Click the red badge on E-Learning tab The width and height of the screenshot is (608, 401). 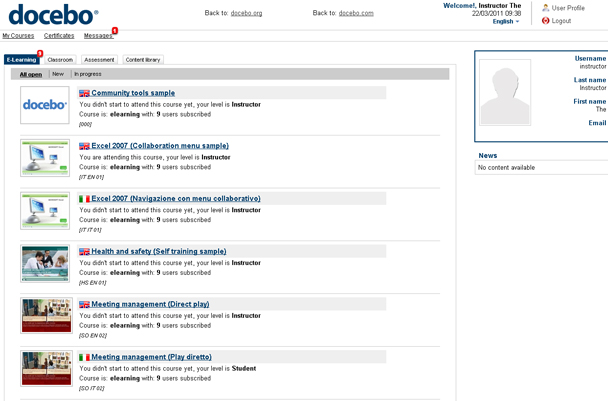coord(40,53)
